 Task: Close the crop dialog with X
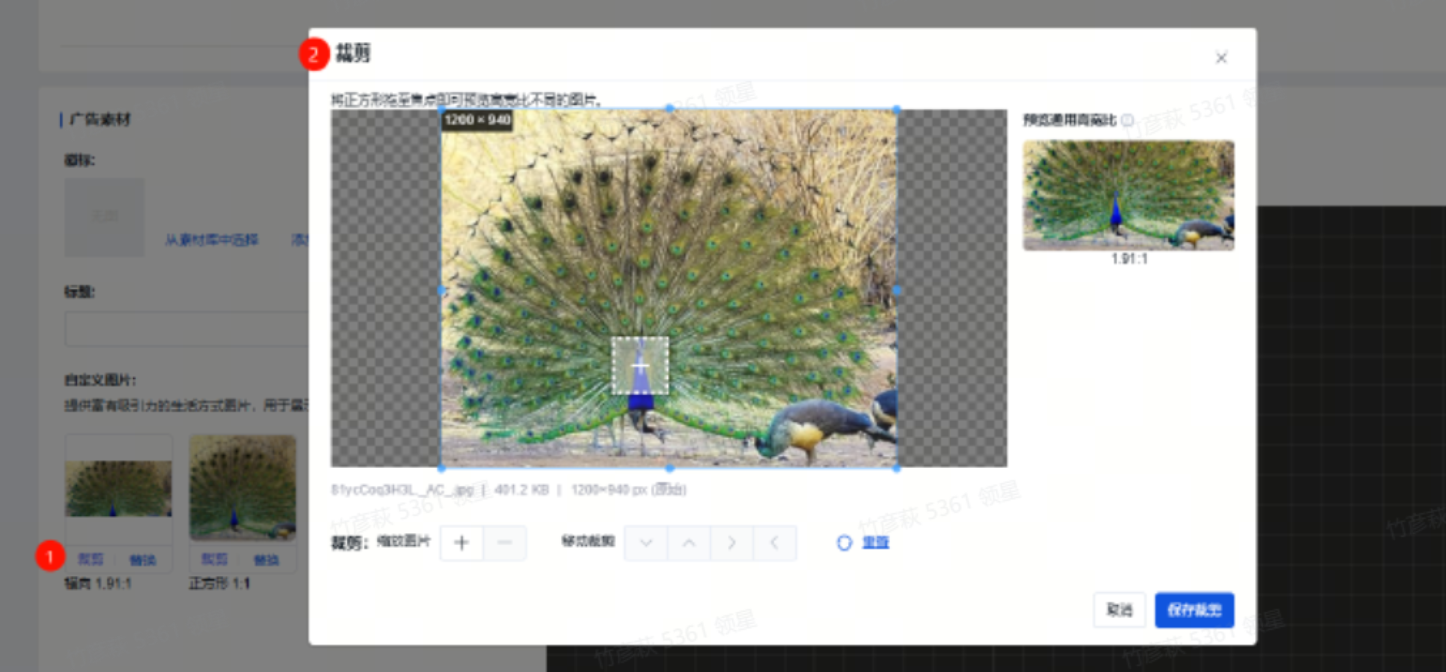click(1221, 58)
